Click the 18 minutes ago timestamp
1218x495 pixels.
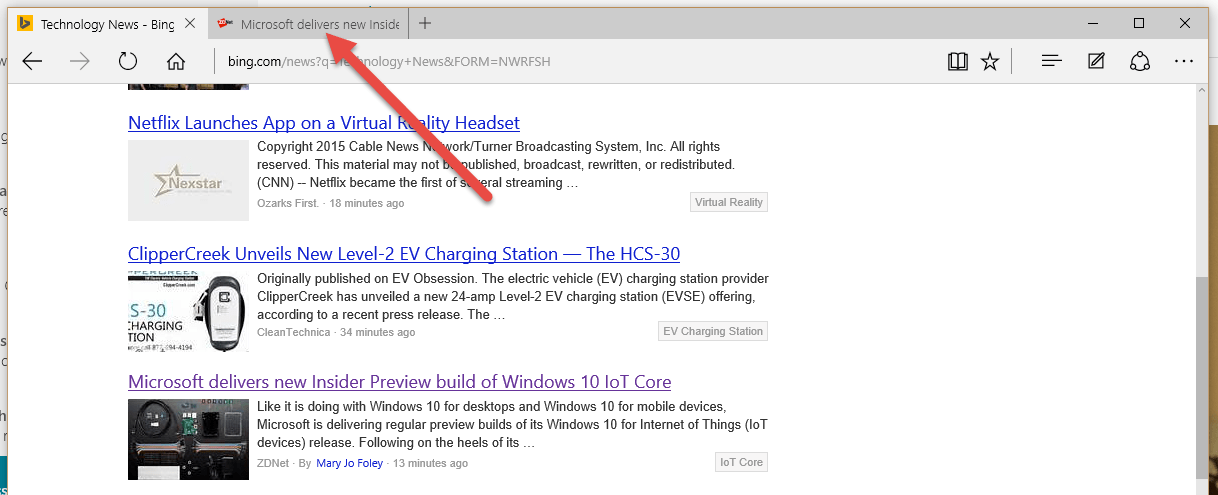click(x=367, y=203)
